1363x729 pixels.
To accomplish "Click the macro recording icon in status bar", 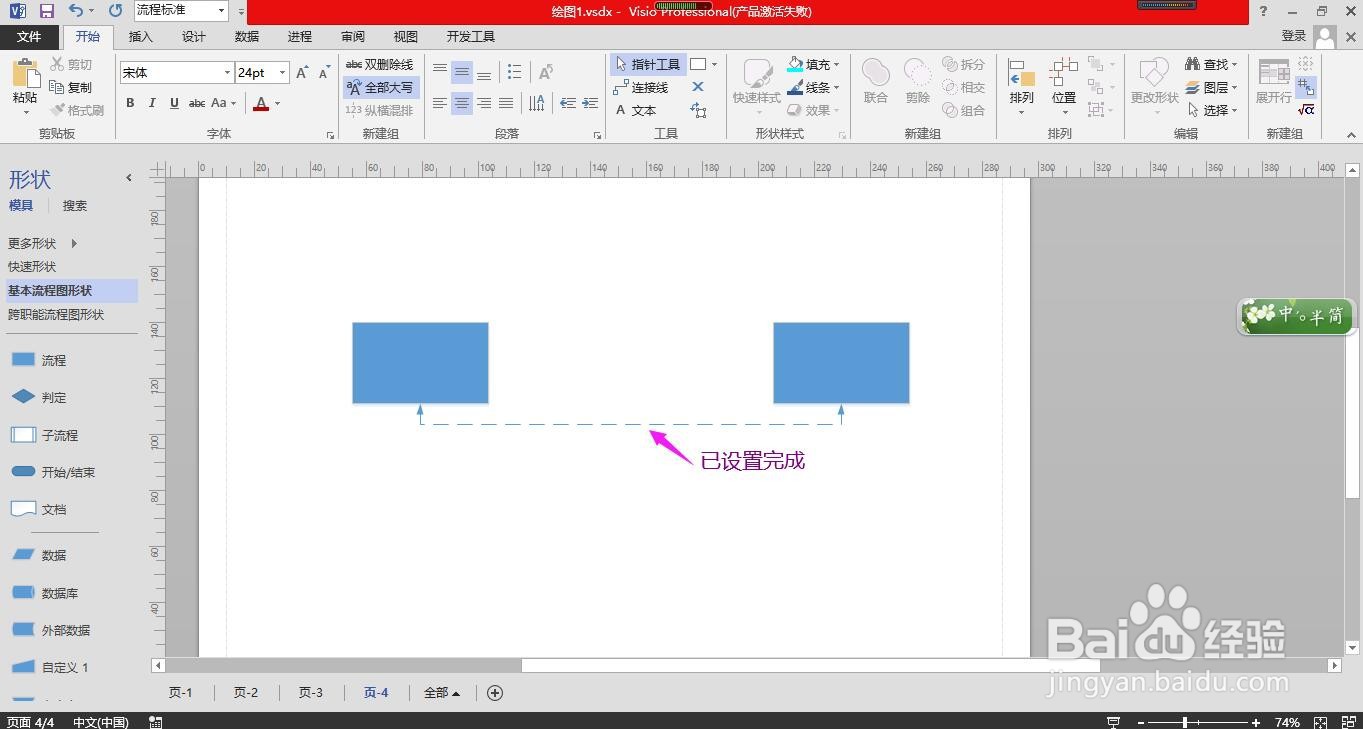I will point(156,722).
